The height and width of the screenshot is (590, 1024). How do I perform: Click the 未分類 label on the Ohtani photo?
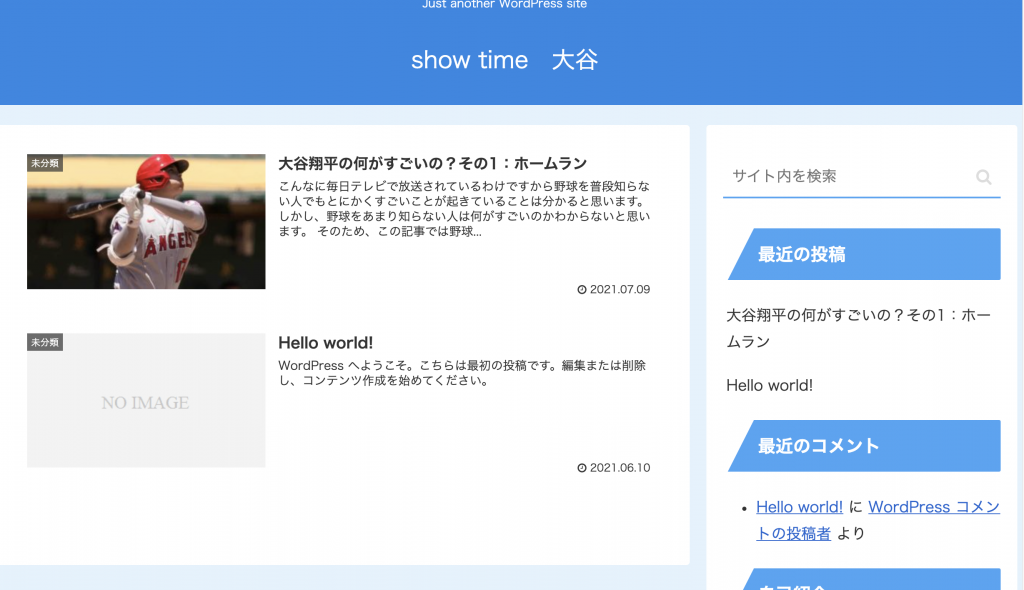(x=45, y=163)
